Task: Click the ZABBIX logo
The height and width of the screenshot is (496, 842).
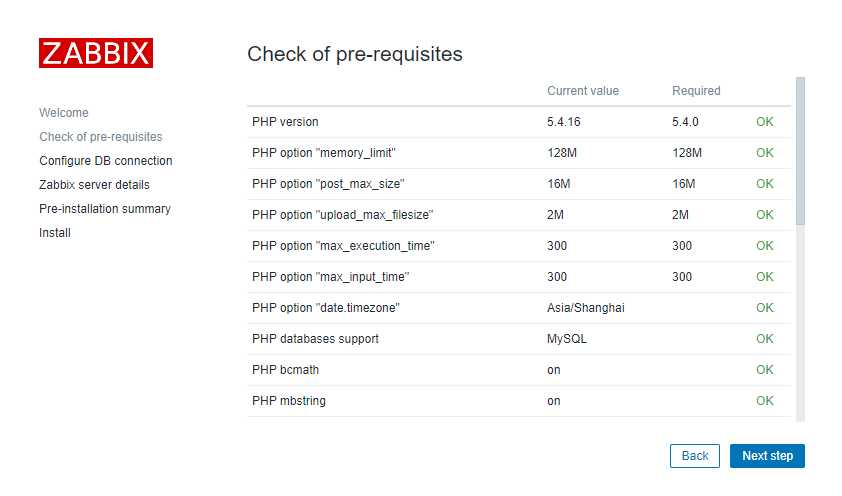Action: 96,53
